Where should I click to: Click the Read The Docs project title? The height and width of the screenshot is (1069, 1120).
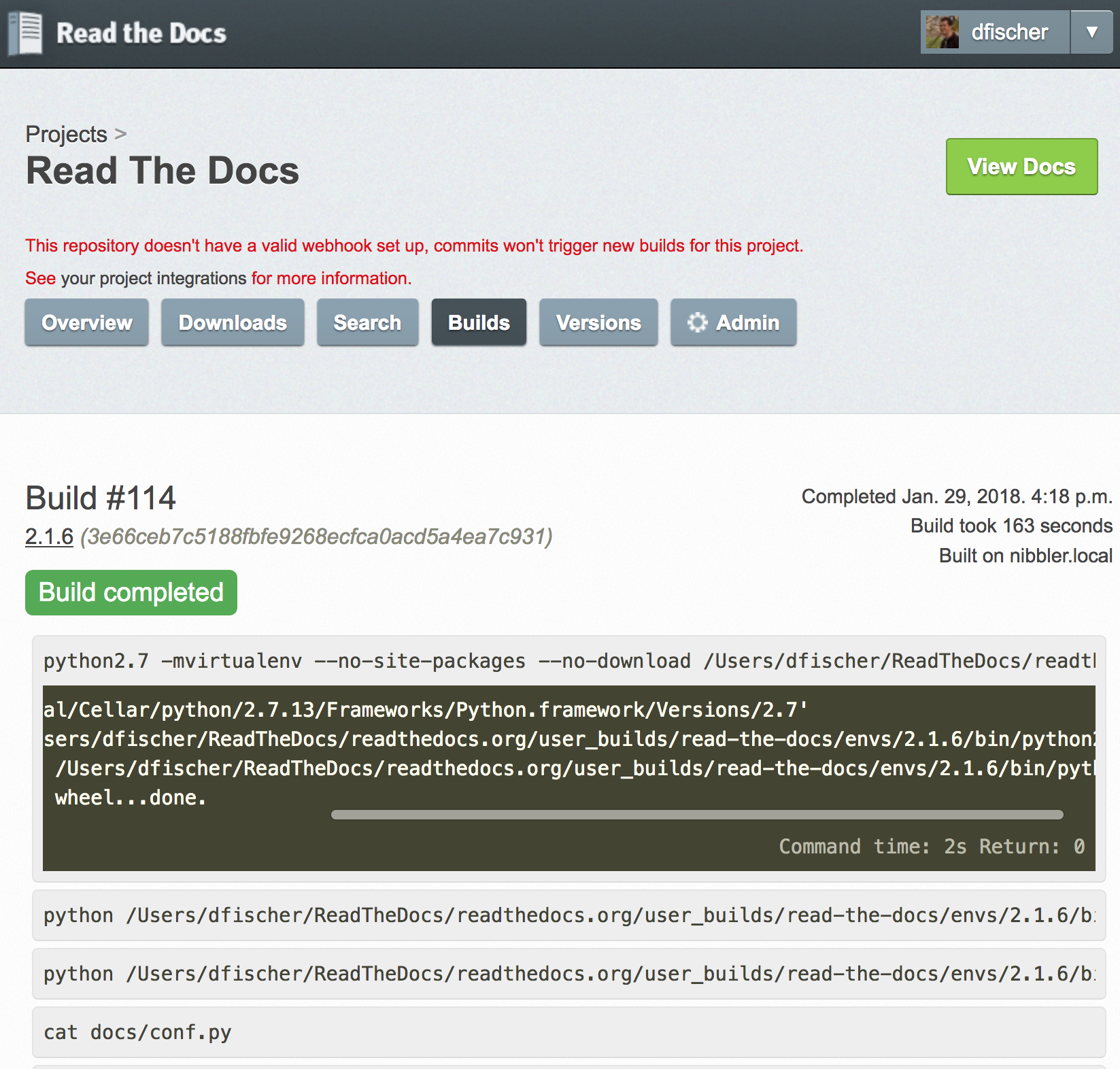tap(163, 170)
